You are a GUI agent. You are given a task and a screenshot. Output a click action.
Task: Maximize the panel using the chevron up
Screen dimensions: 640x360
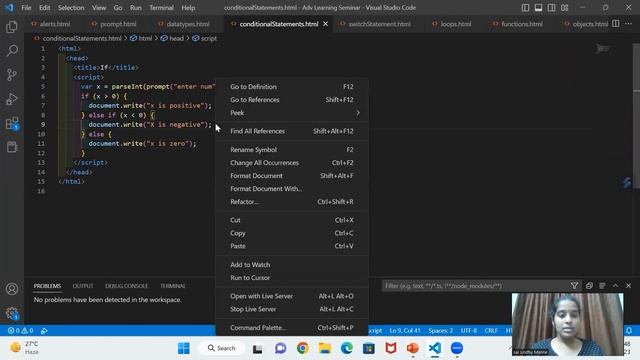pyautogui.click(x=615, y=286)
